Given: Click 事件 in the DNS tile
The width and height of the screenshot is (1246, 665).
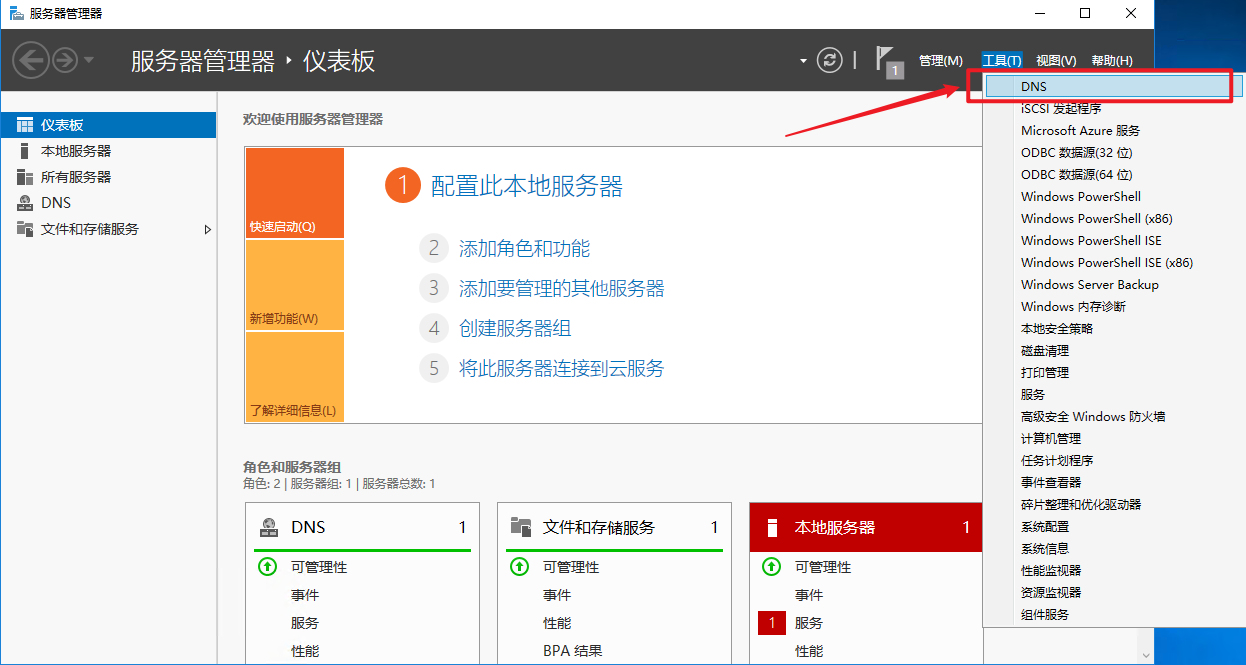Looking at the screenshot, I should [x=305, y=595].
